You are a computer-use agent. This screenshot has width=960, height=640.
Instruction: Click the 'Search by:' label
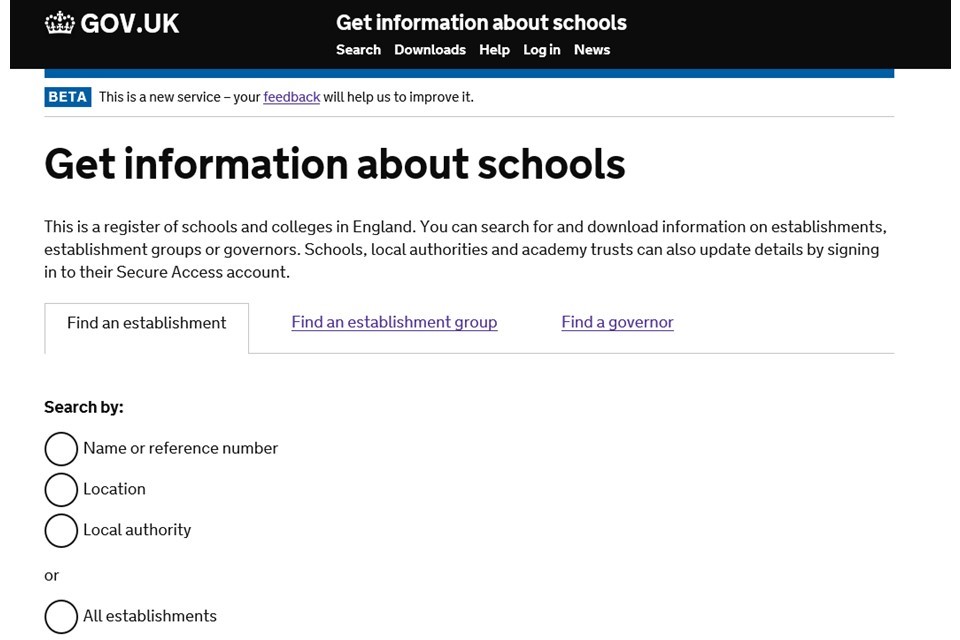(x=84, y=407)
